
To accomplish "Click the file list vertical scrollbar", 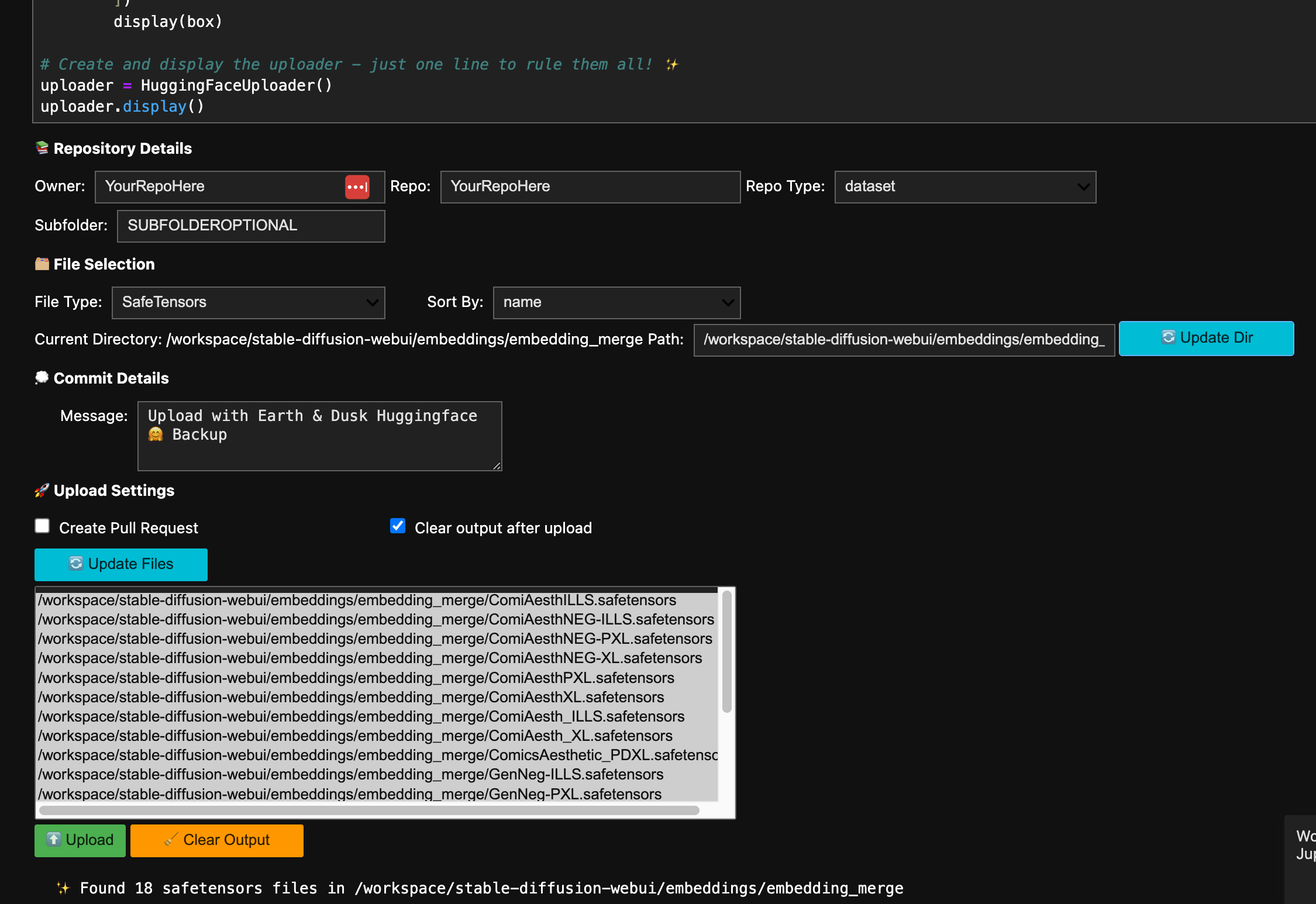I will click(x=726, y=651).
